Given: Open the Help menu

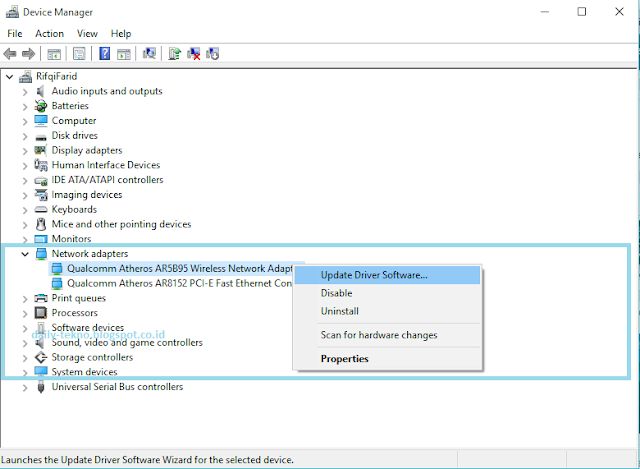Looking at the screenshot, I should pos(121,33).
